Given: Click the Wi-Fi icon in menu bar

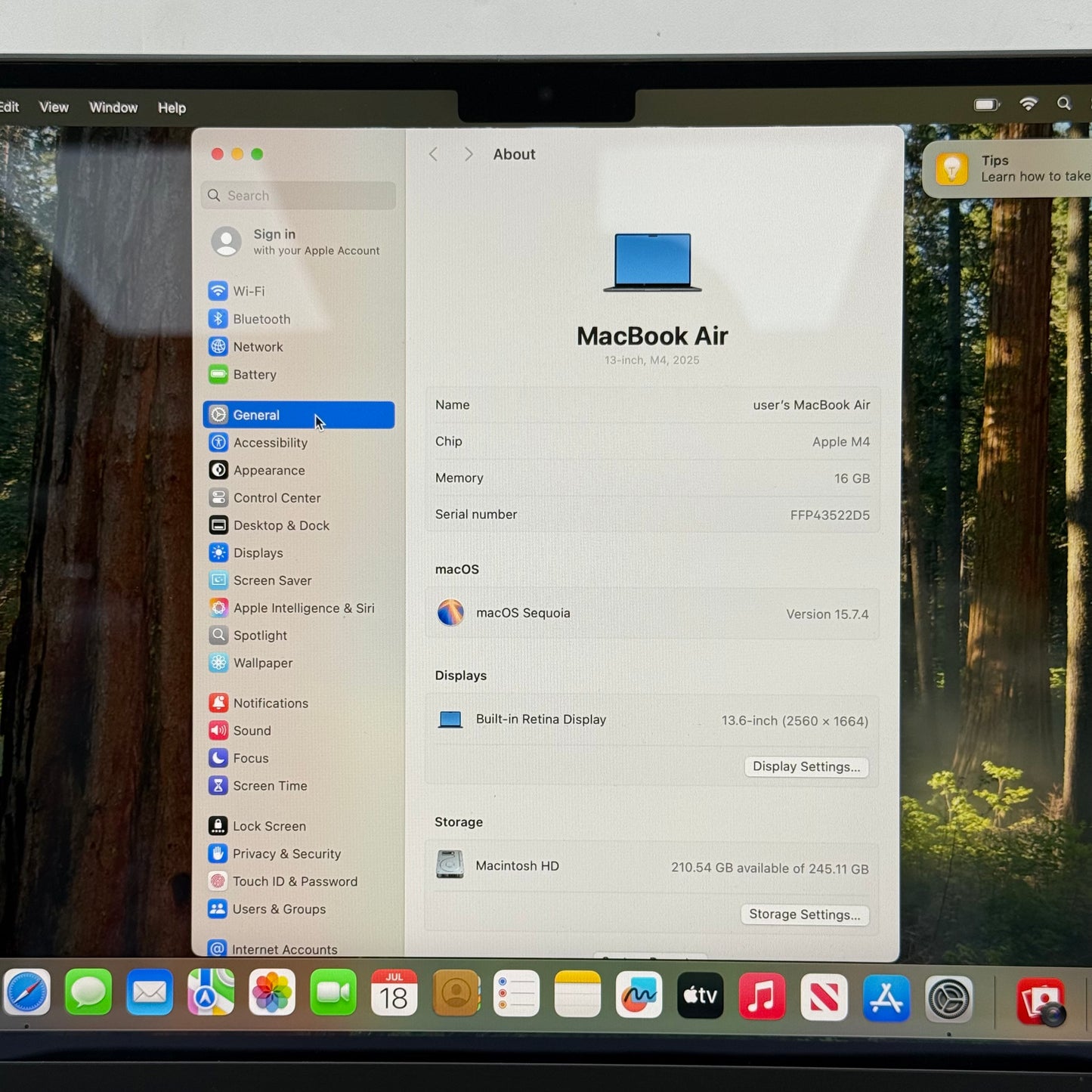Looking at the screenshot, I should (x=1029, y=104).
